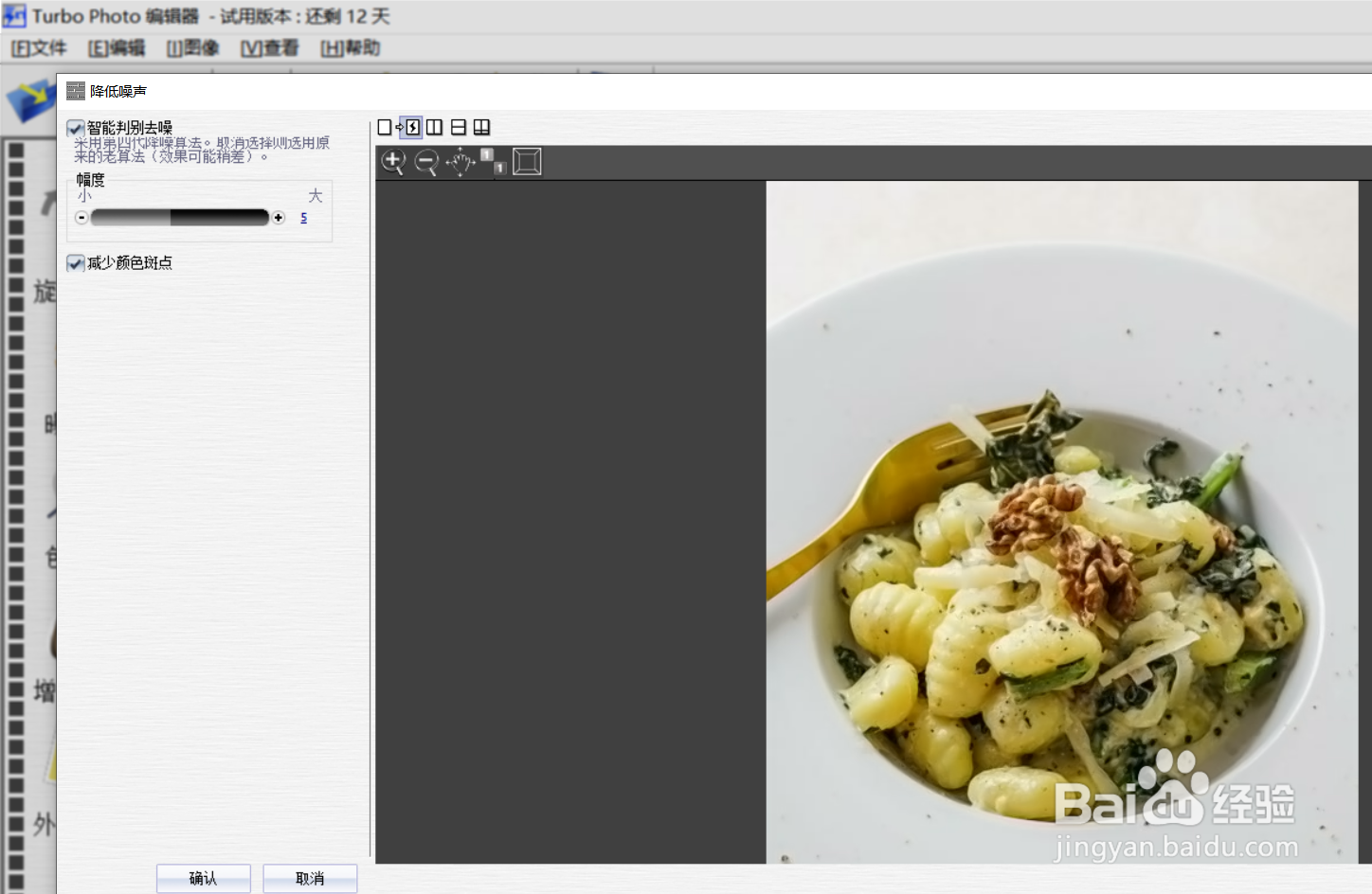Viewport: 1372px width, 894px height.
Task: Fit the image to the preview window
Action: point(527,162)
